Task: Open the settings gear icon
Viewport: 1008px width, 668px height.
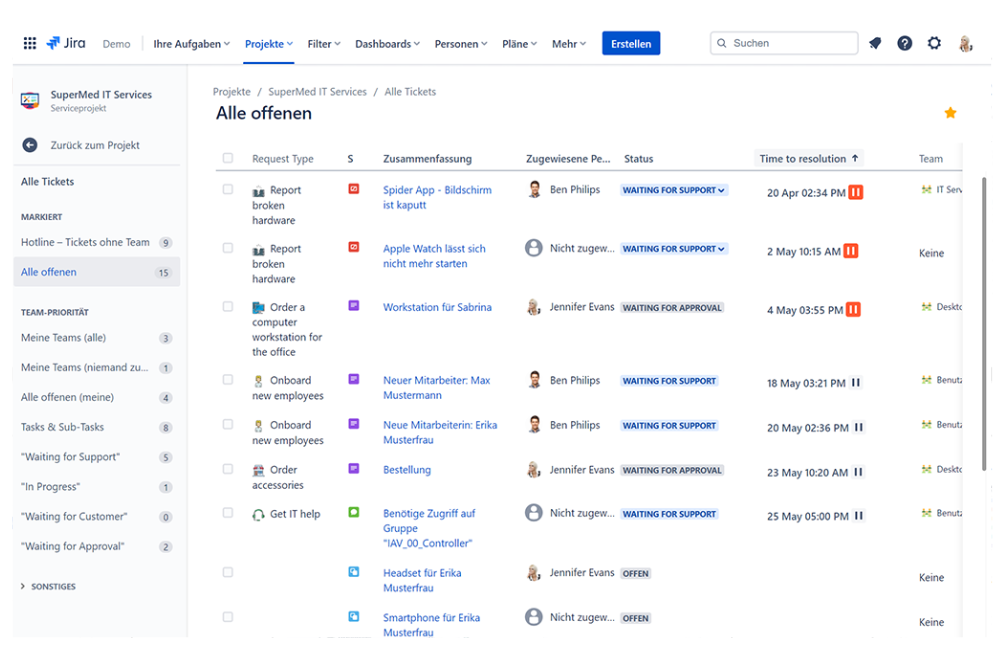Action: pyautogui.click(x=934, y=44)
